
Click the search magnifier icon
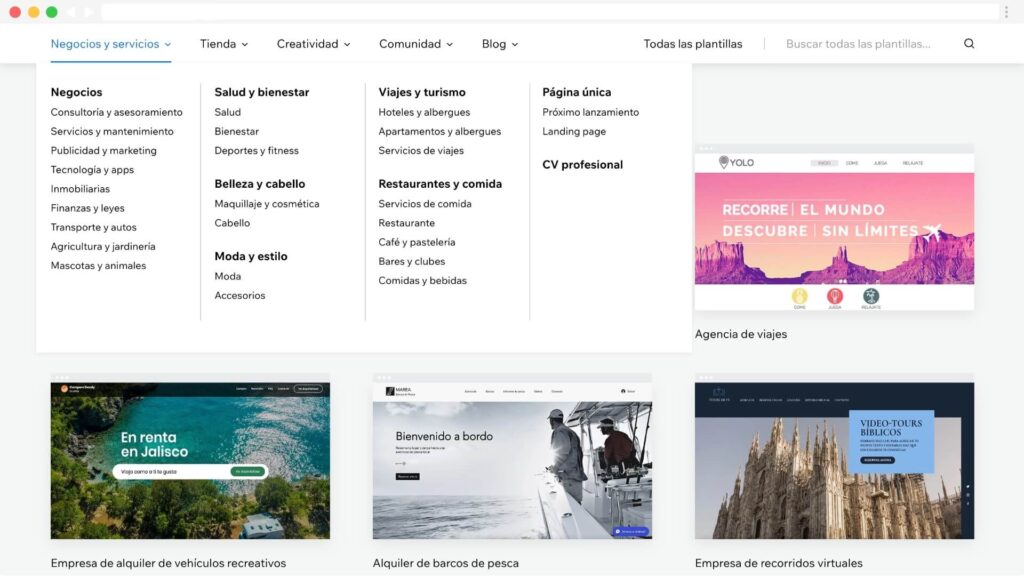point(968,44)
